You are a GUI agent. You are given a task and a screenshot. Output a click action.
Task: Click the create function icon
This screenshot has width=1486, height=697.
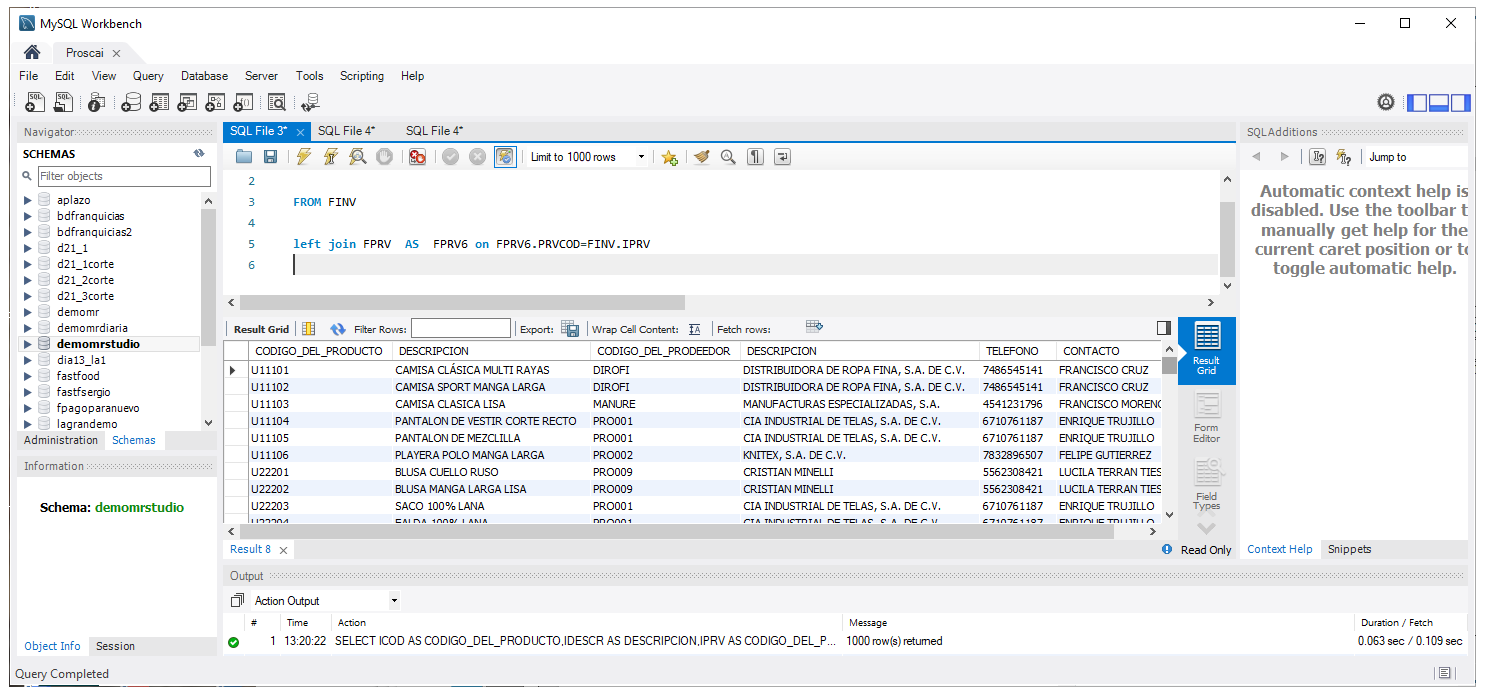pos(243,102)
